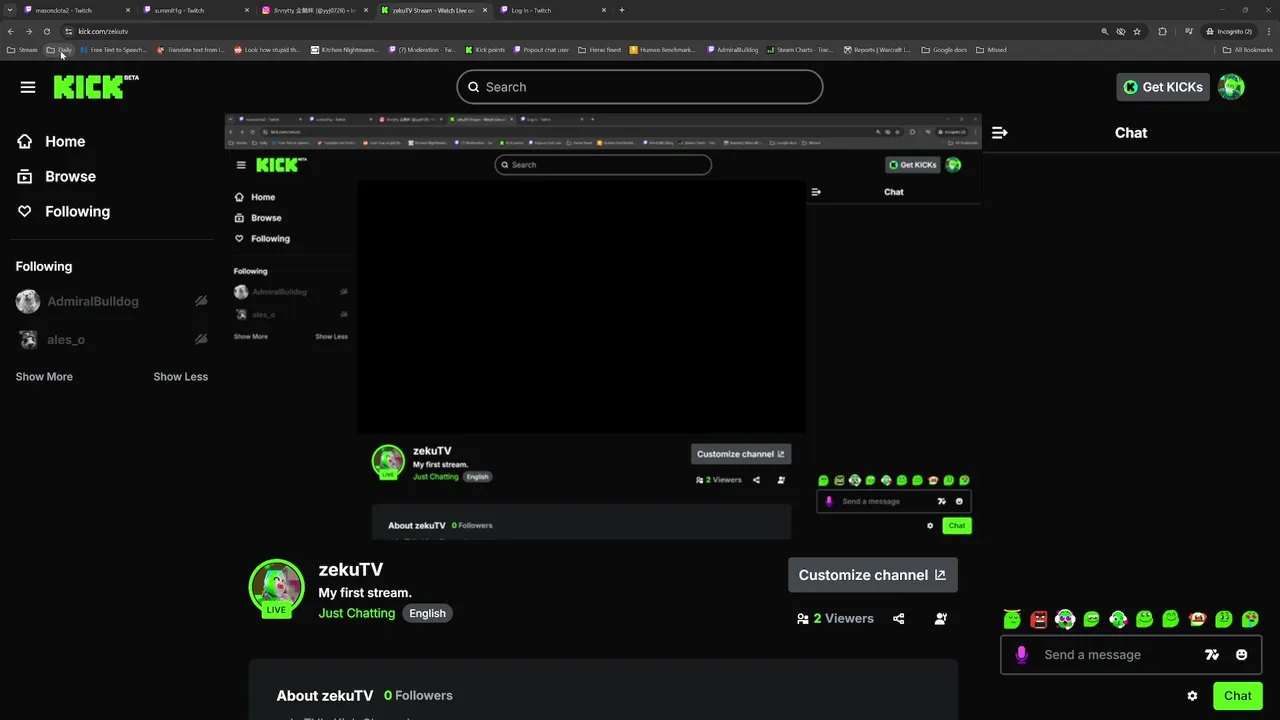Screen dimensions: 1280x720
Task: Focus the top Search field
Action: pos(640,87)
